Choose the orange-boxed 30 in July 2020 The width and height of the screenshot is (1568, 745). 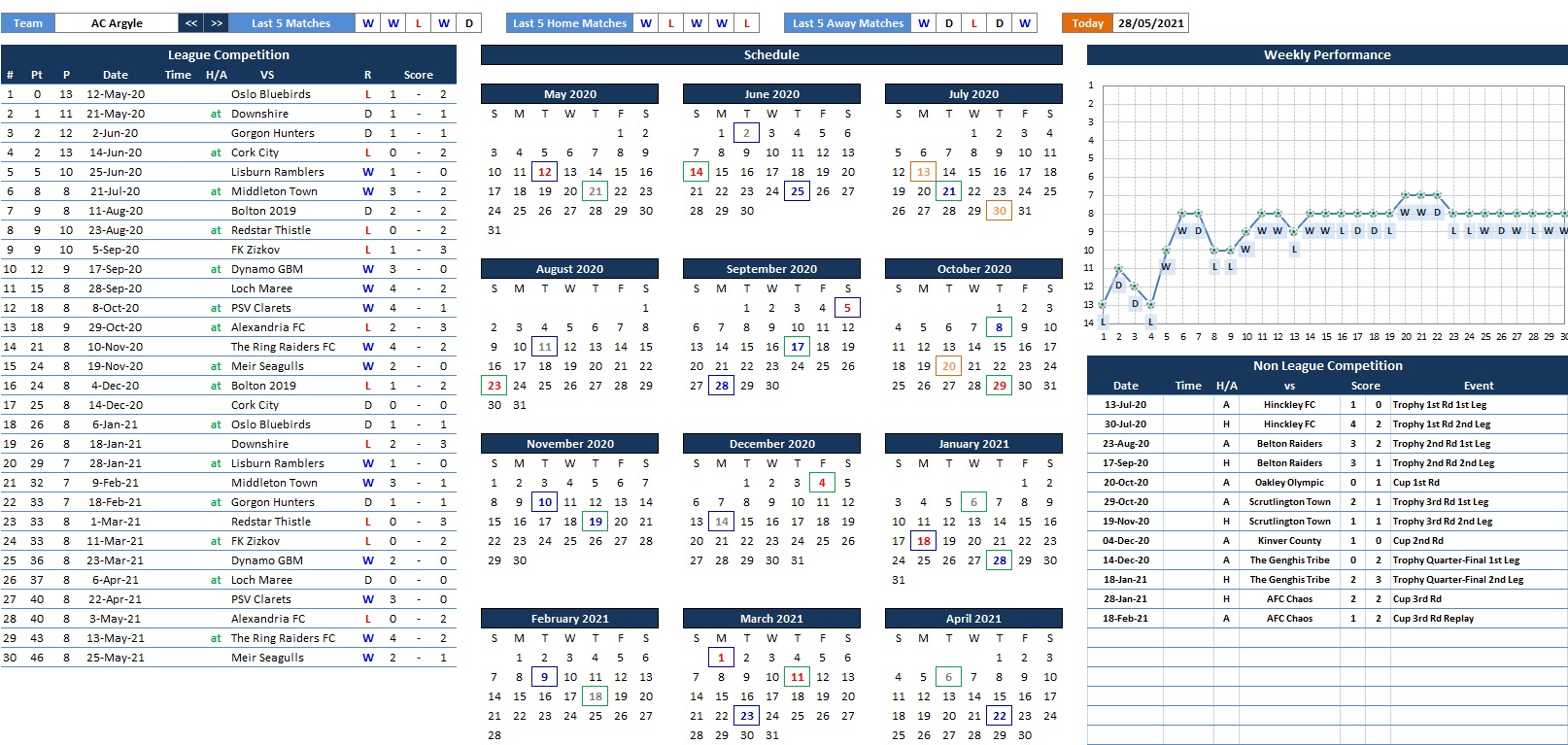[x=999, y=211]
